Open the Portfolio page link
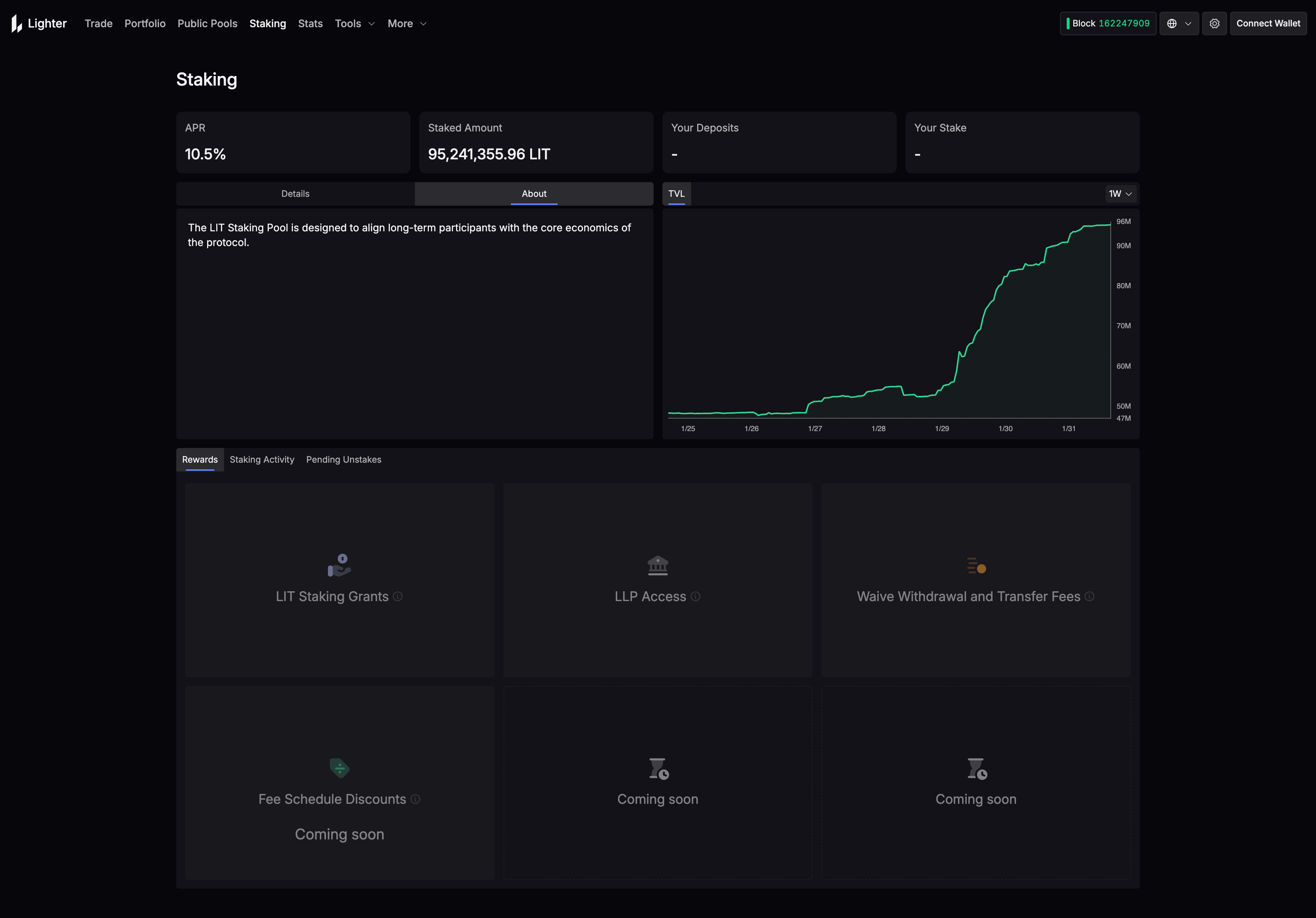 coord(145,24)
